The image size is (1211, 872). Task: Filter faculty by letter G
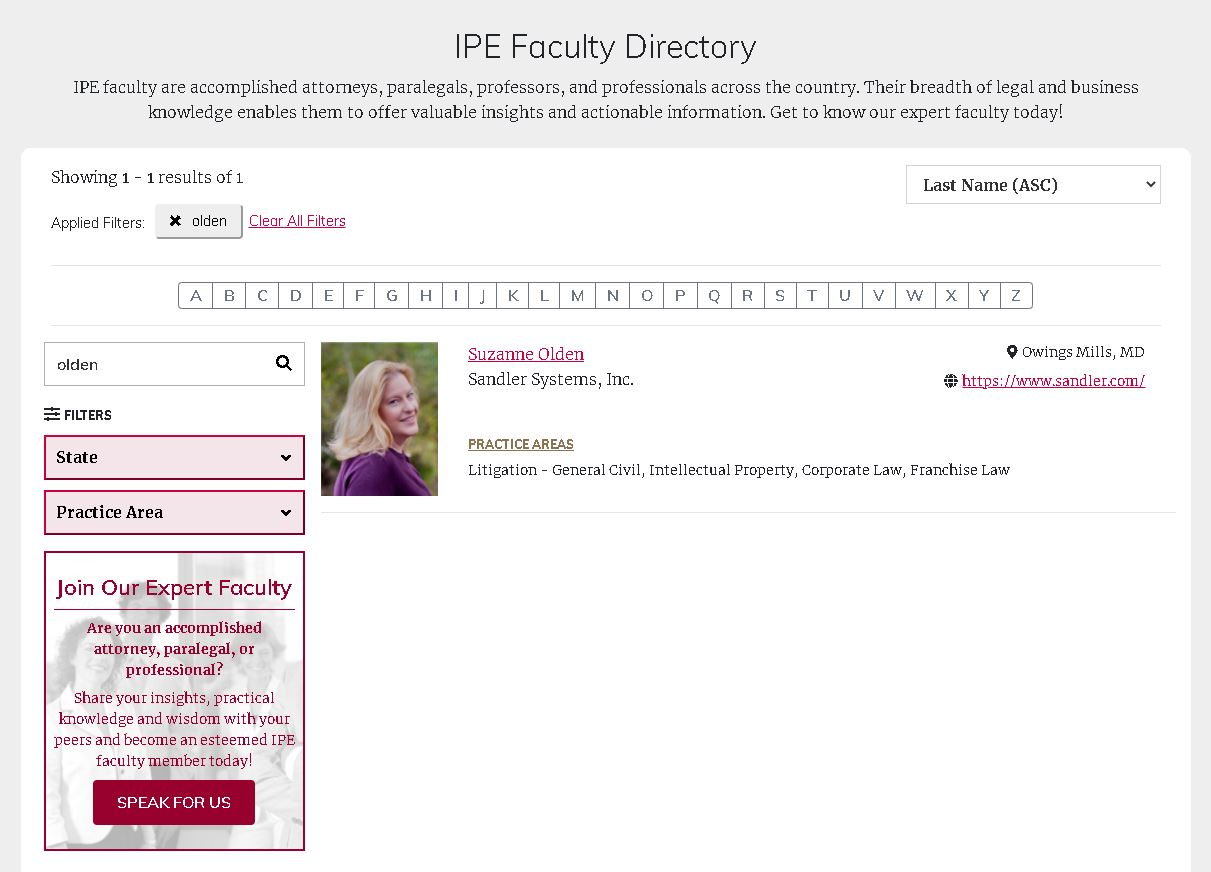(x=392, y=296)
